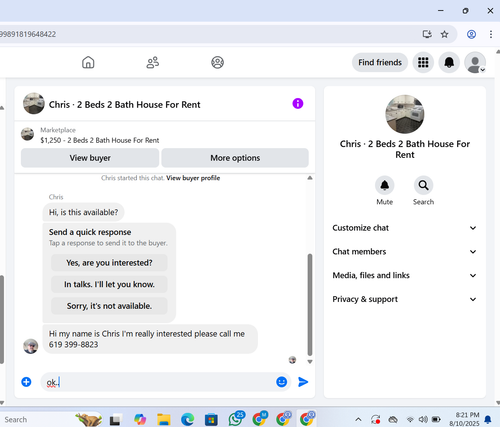Image resolution: width=500 pixels, height=427 pixels.
Task: Send quick response 'In talks. I'll let you know.'
Action: coord(109,284)
